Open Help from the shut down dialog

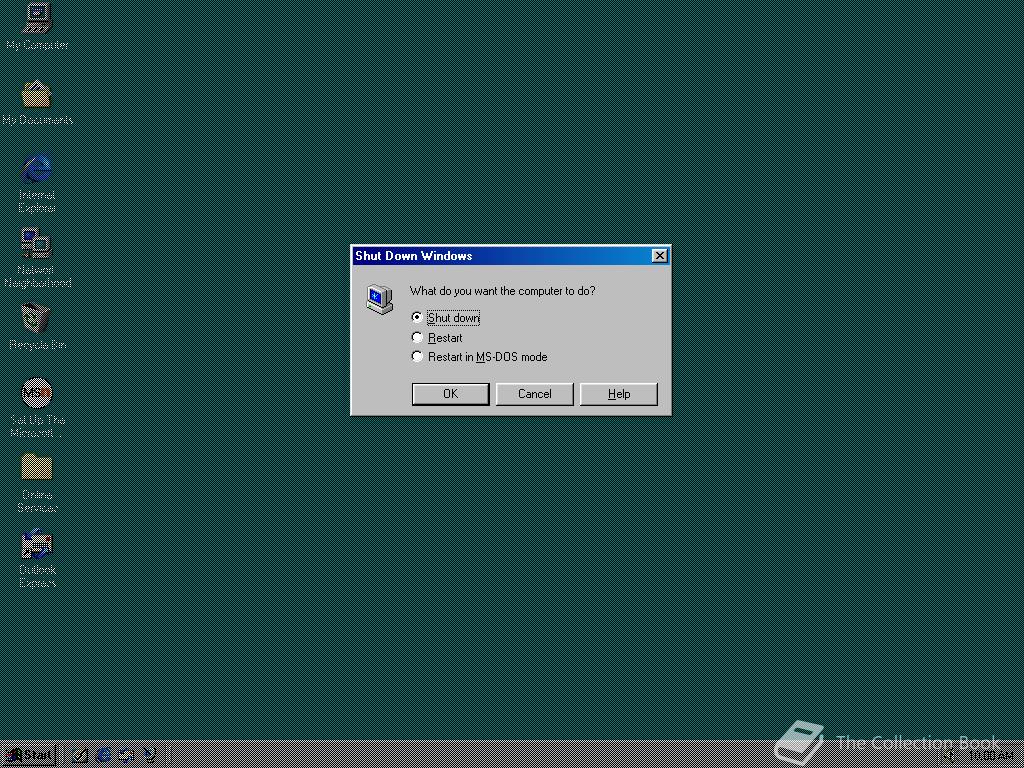(618, 394)
